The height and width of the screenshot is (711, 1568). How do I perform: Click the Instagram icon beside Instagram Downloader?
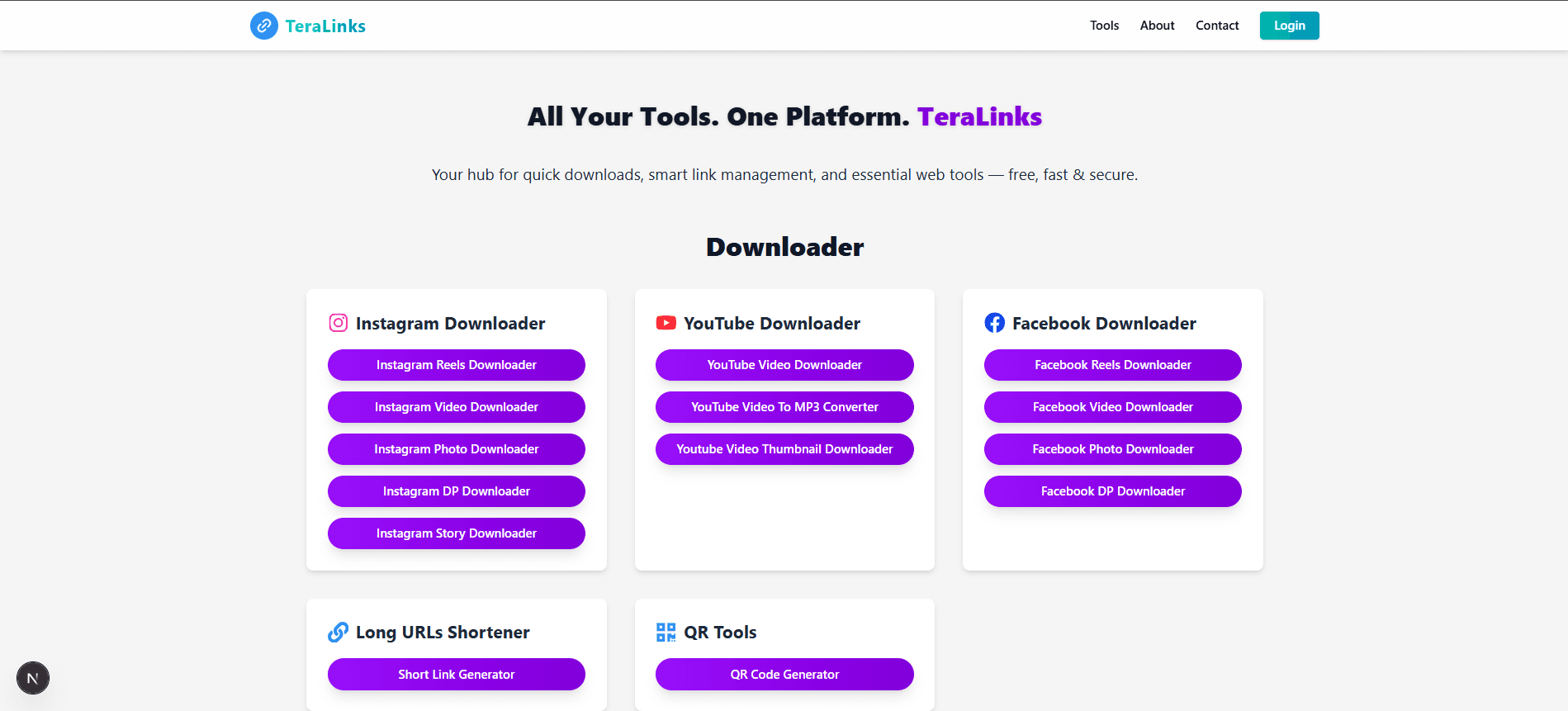(x=339, y=323)
